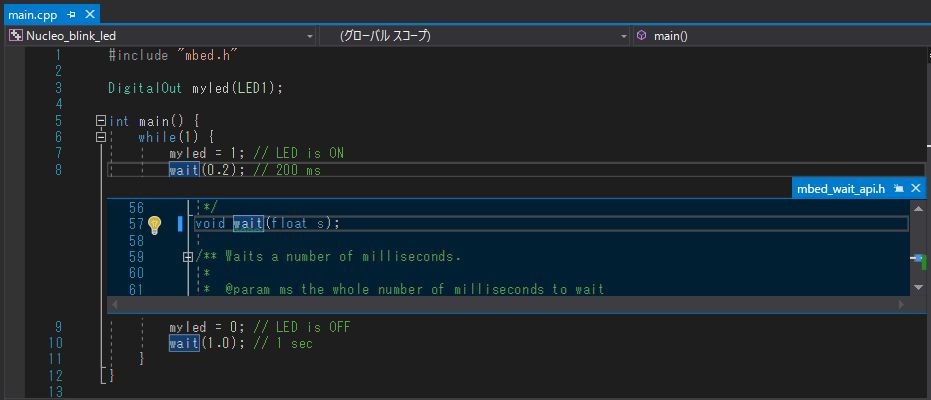Click the blue change marker on line 57
This screenshot has height=400, width=931.
(x=180, y=224)
